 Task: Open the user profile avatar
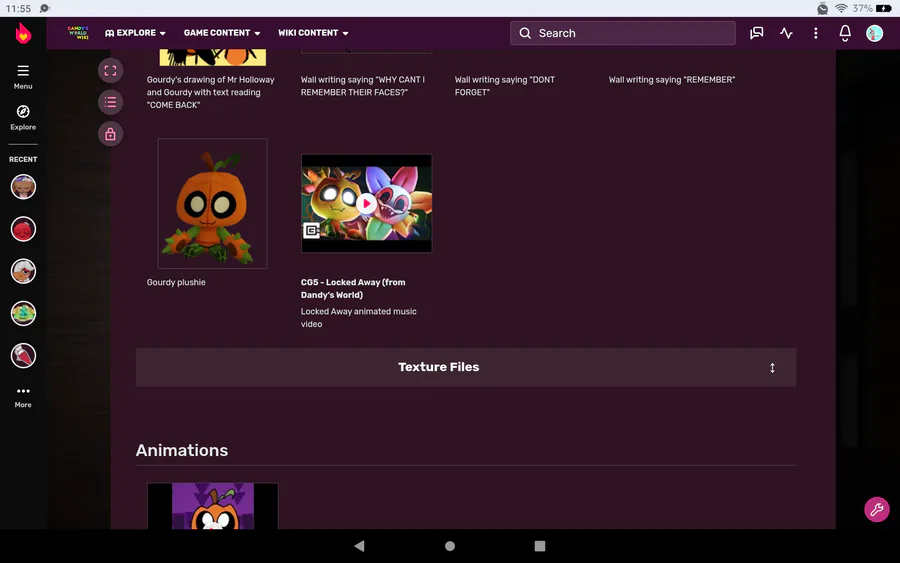pos(874,33)
